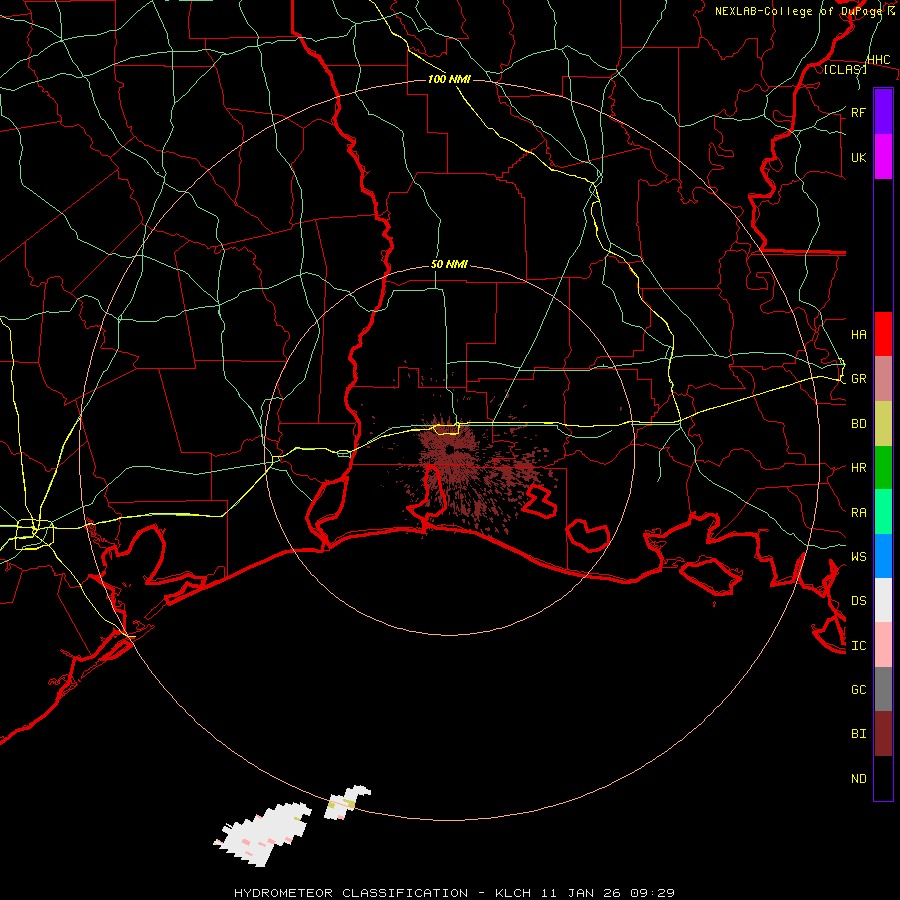The height and width of the screenshot is (900, 900).
Task: Click the "HA" legend label
Action: click(x=858, y=334)
